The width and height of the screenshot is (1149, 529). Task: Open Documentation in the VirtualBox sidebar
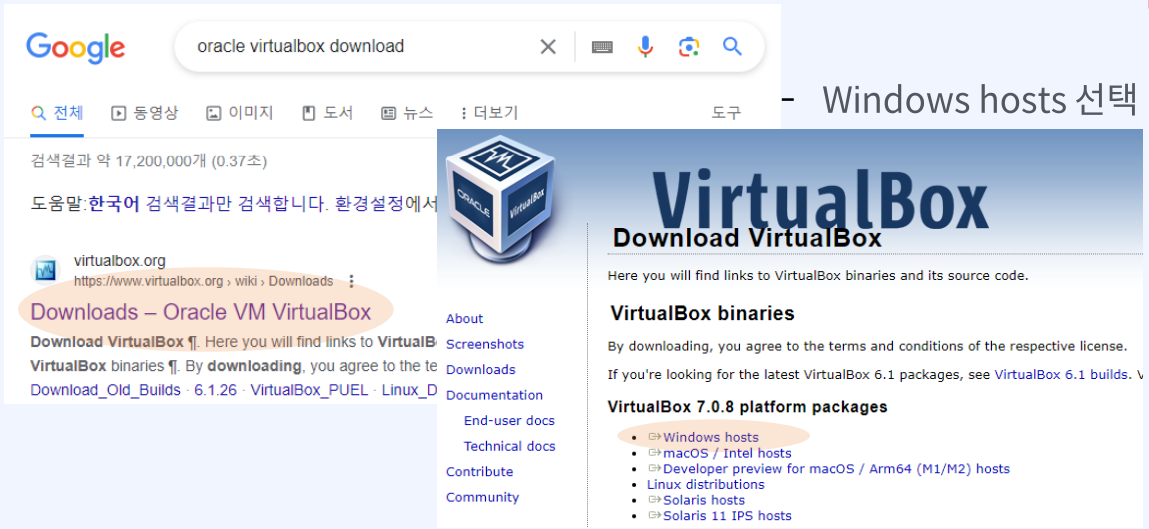point(495,396)
